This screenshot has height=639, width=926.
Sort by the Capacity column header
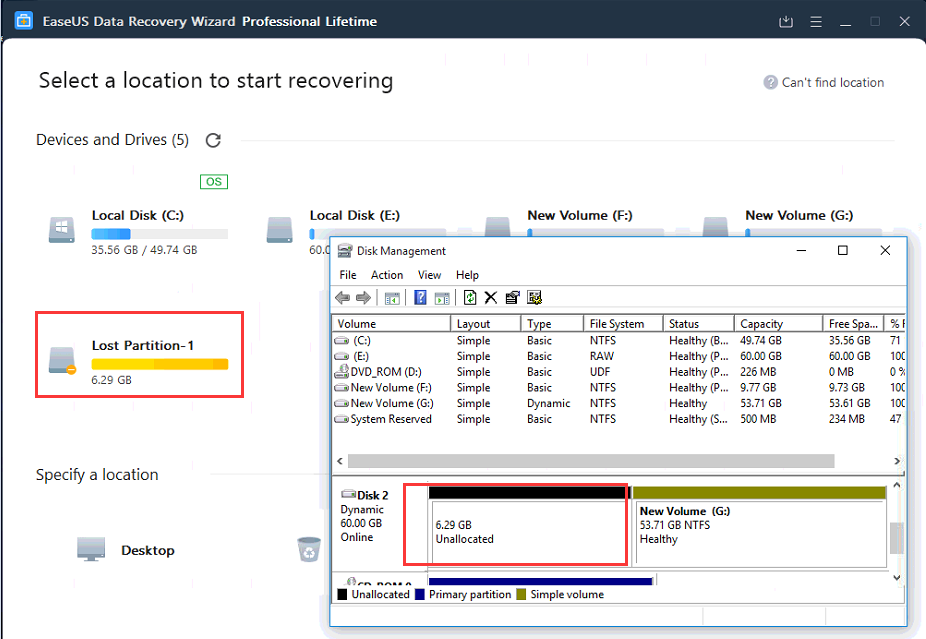(778, 324)
